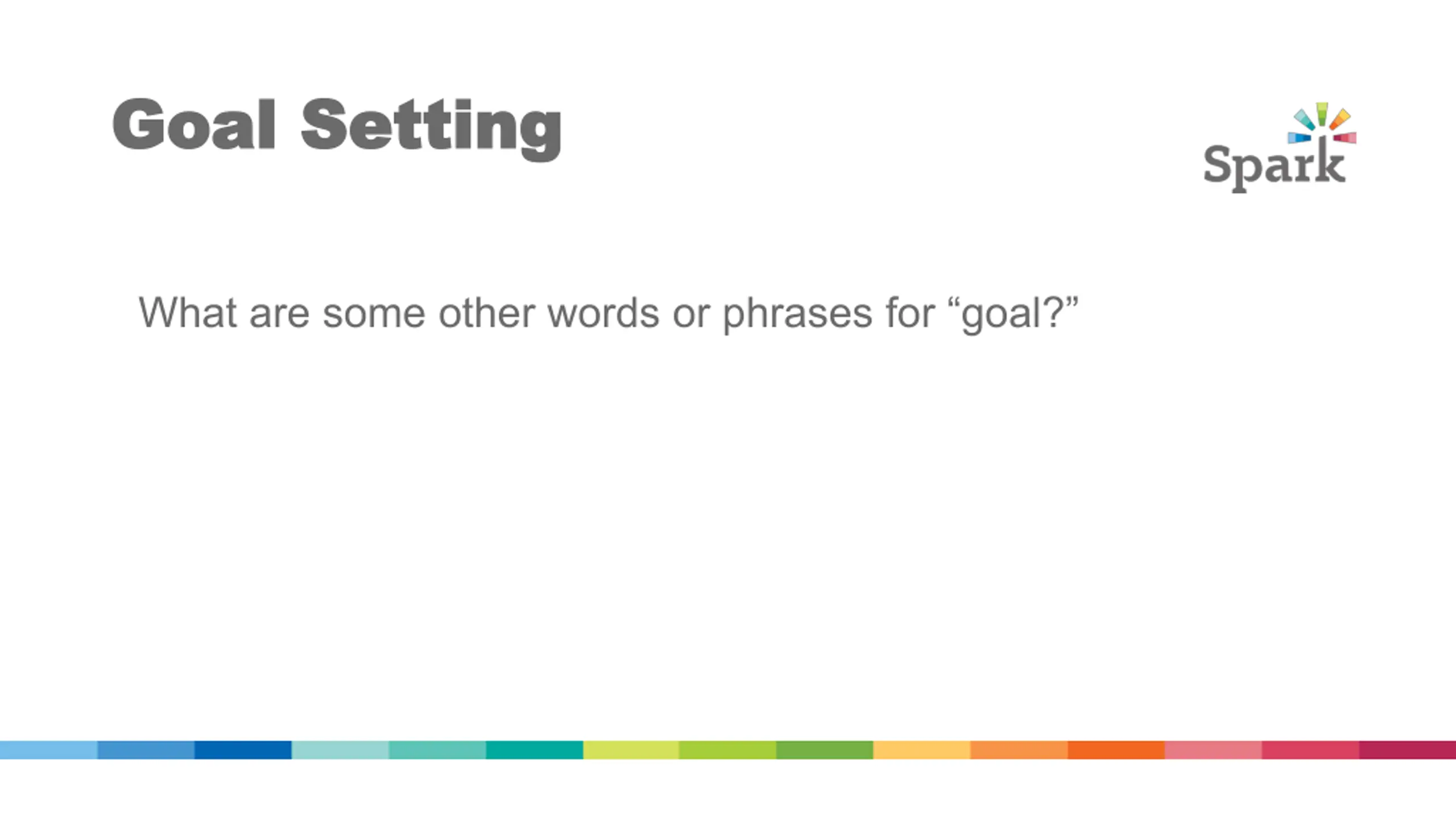Select the yellow segment of the color bar
This screenshot has height=819, width=1456.
point(921,750)
